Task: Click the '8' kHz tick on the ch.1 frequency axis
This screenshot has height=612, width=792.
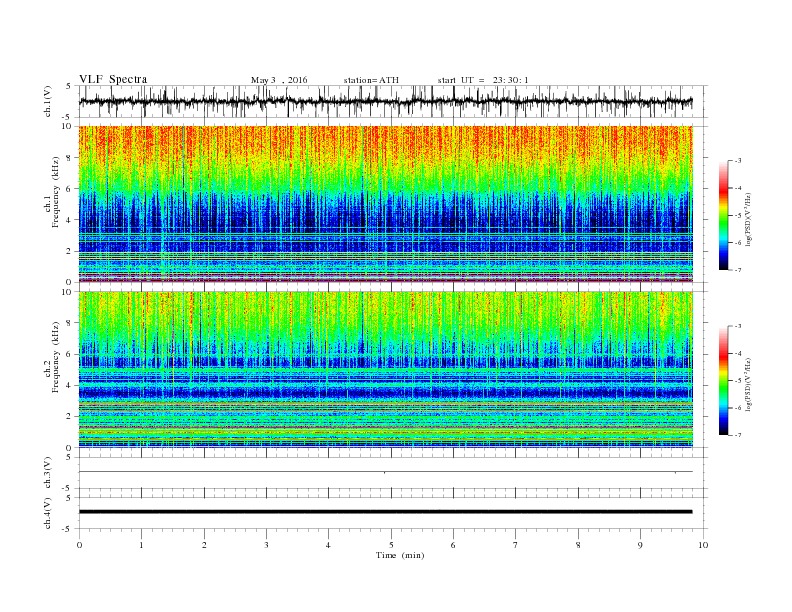Action: point(69,158)
